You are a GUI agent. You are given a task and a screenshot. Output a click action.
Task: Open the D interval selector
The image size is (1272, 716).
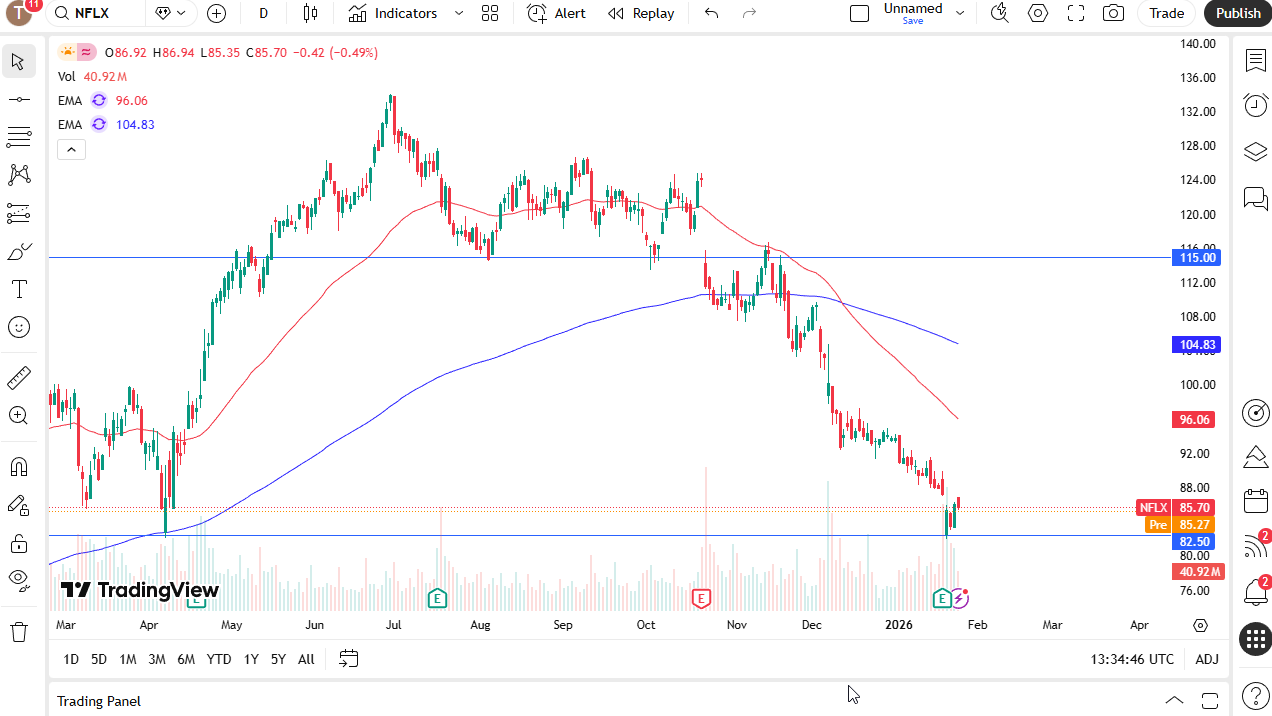coord(263,13)
